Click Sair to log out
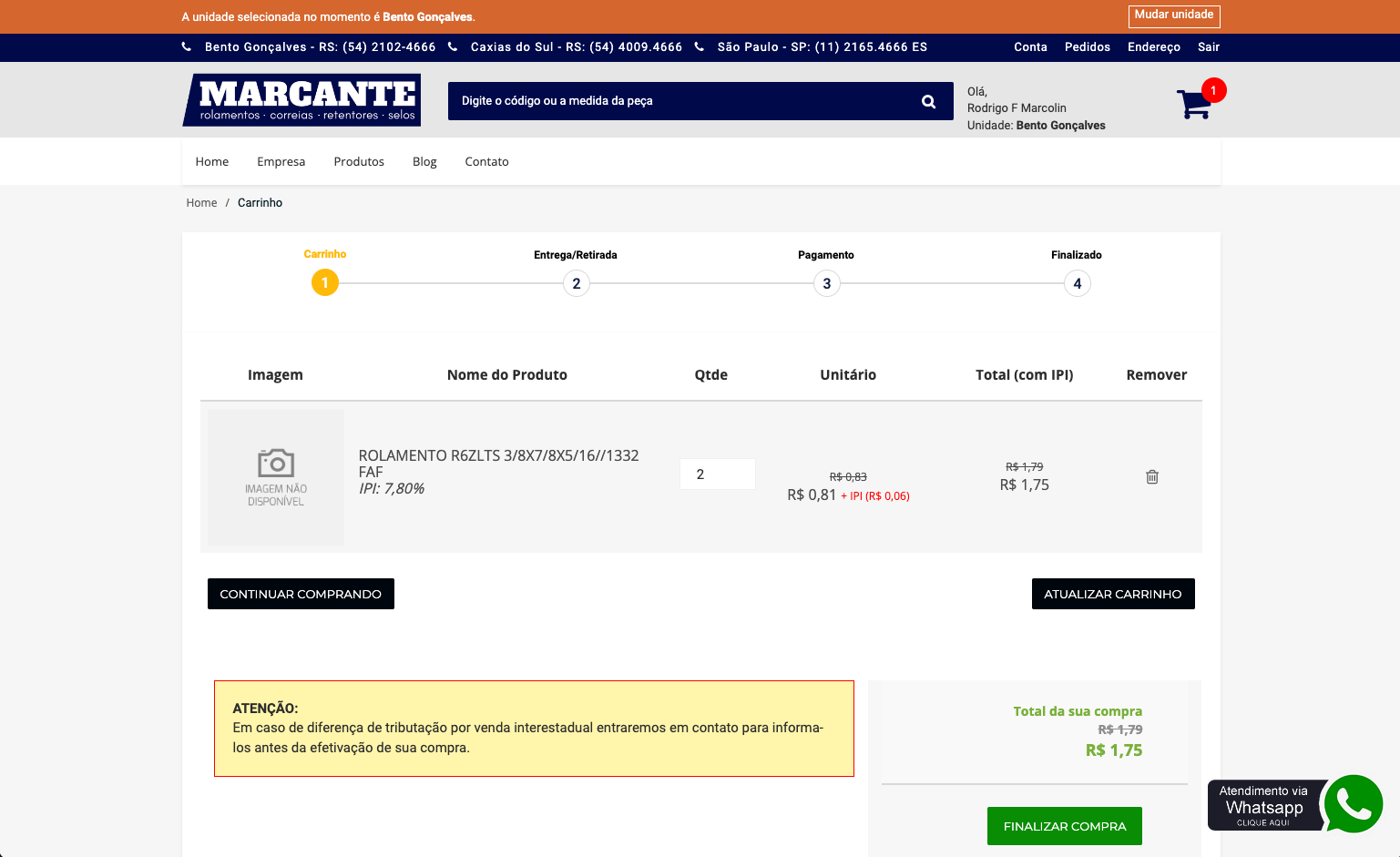 [x=1208, y=47]
